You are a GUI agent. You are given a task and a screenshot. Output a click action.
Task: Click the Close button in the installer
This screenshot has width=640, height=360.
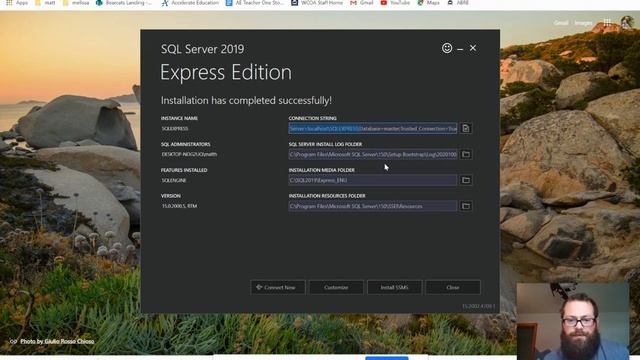click(453, 287)
